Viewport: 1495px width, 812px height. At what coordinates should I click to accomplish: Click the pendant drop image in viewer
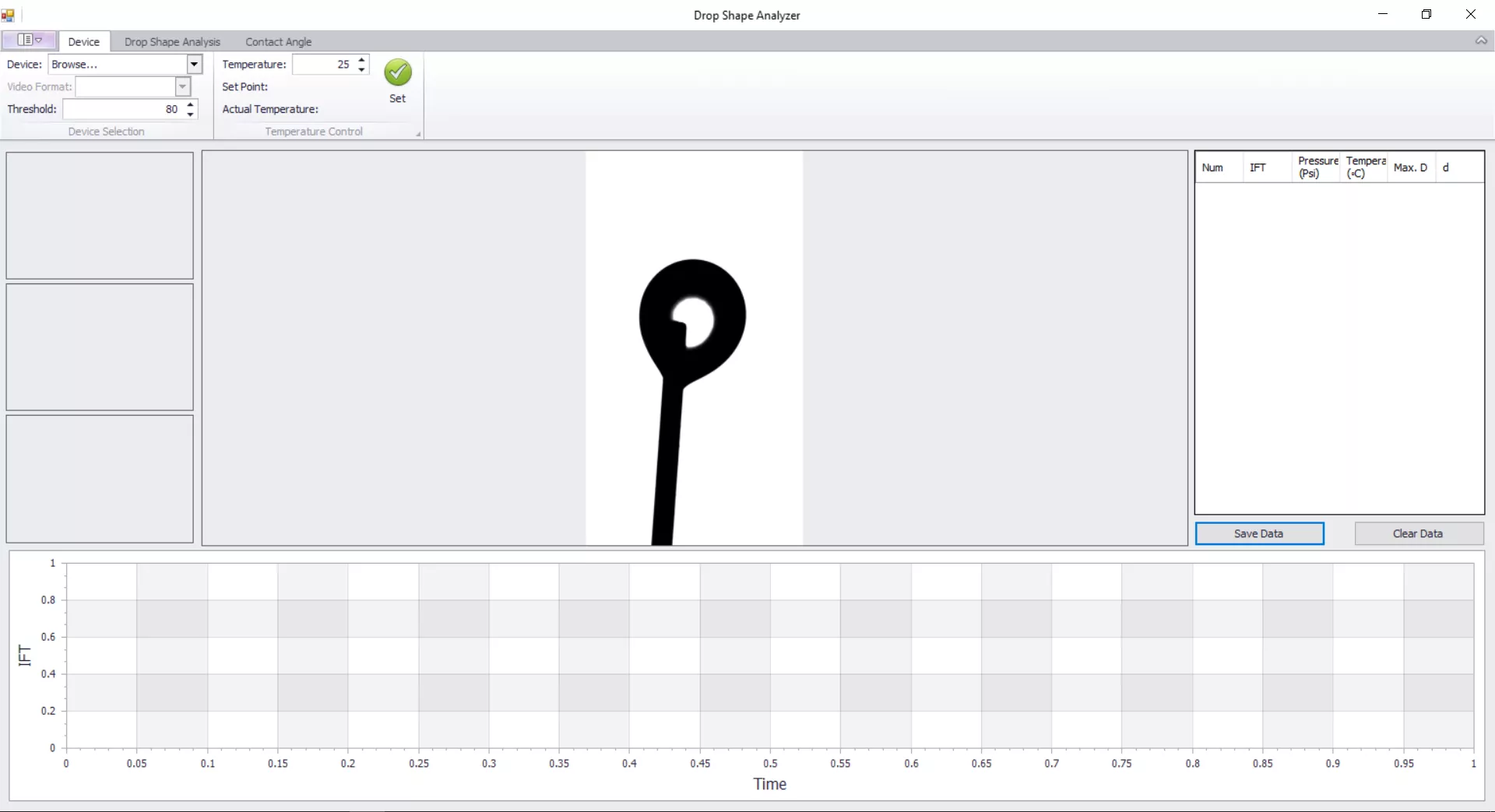694,348
